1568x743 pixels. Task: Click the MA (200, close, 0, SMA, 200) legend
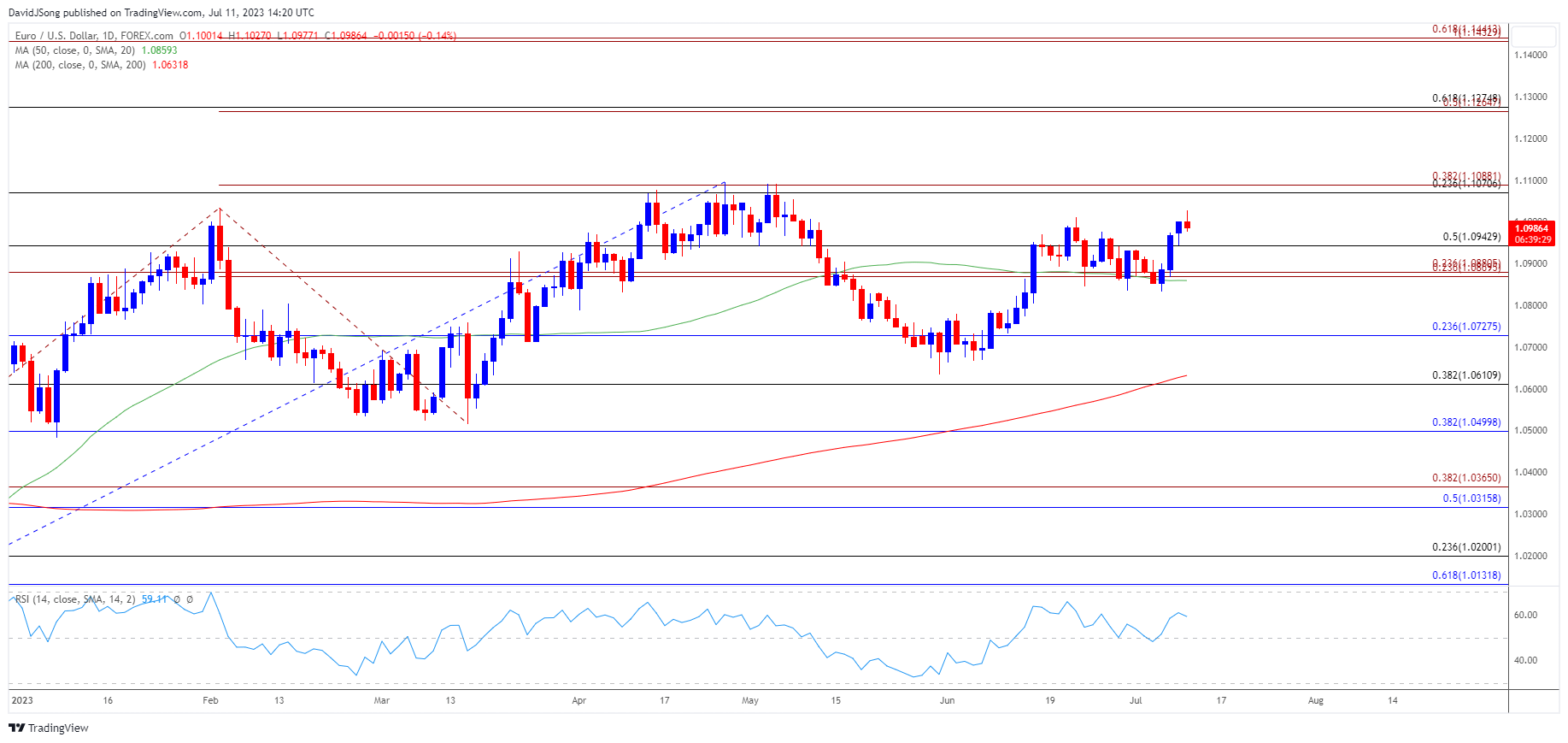[80, 65]
